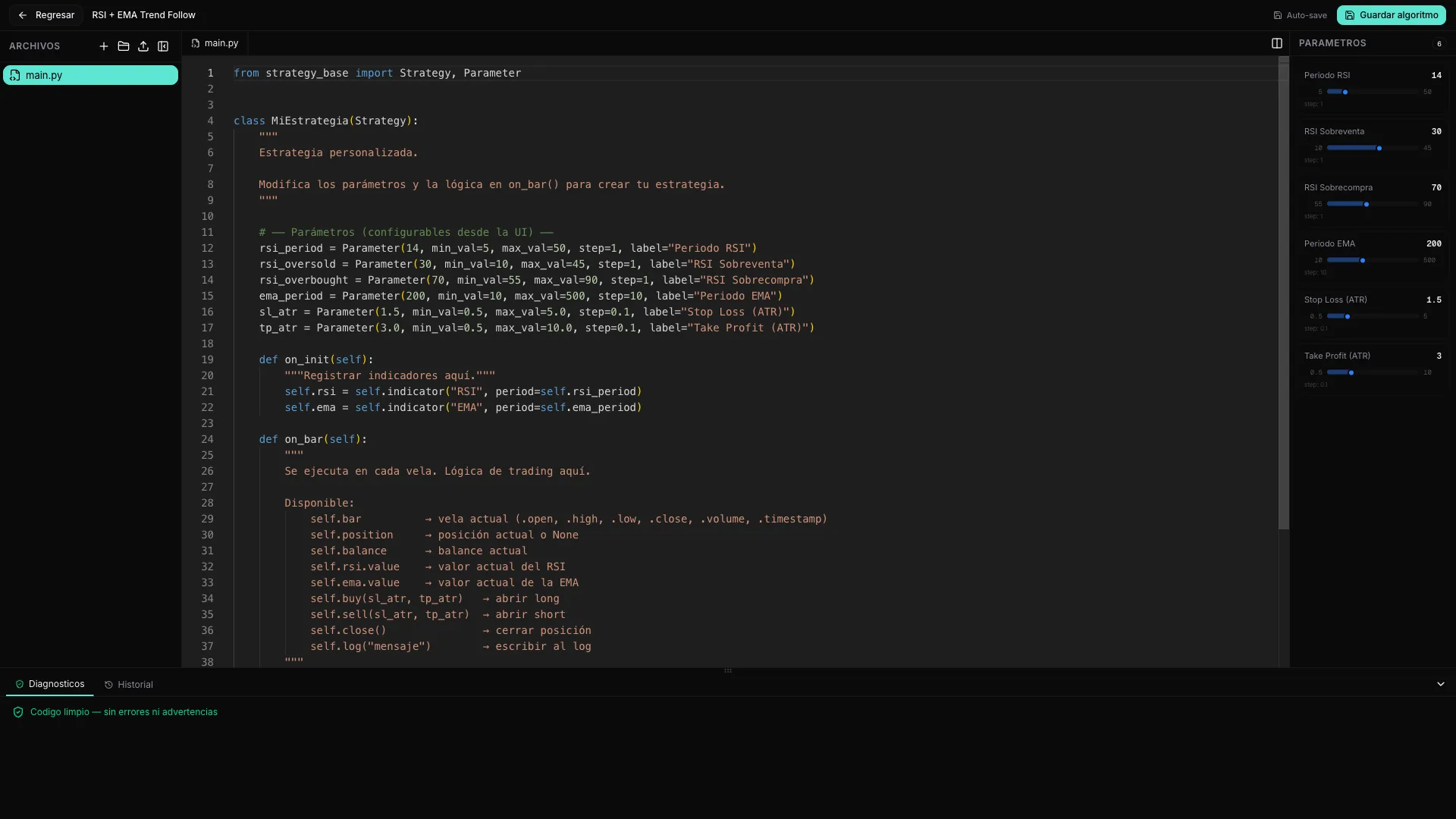
Task: Click the tp_atr Parameter code line
Action: point(536,328)
